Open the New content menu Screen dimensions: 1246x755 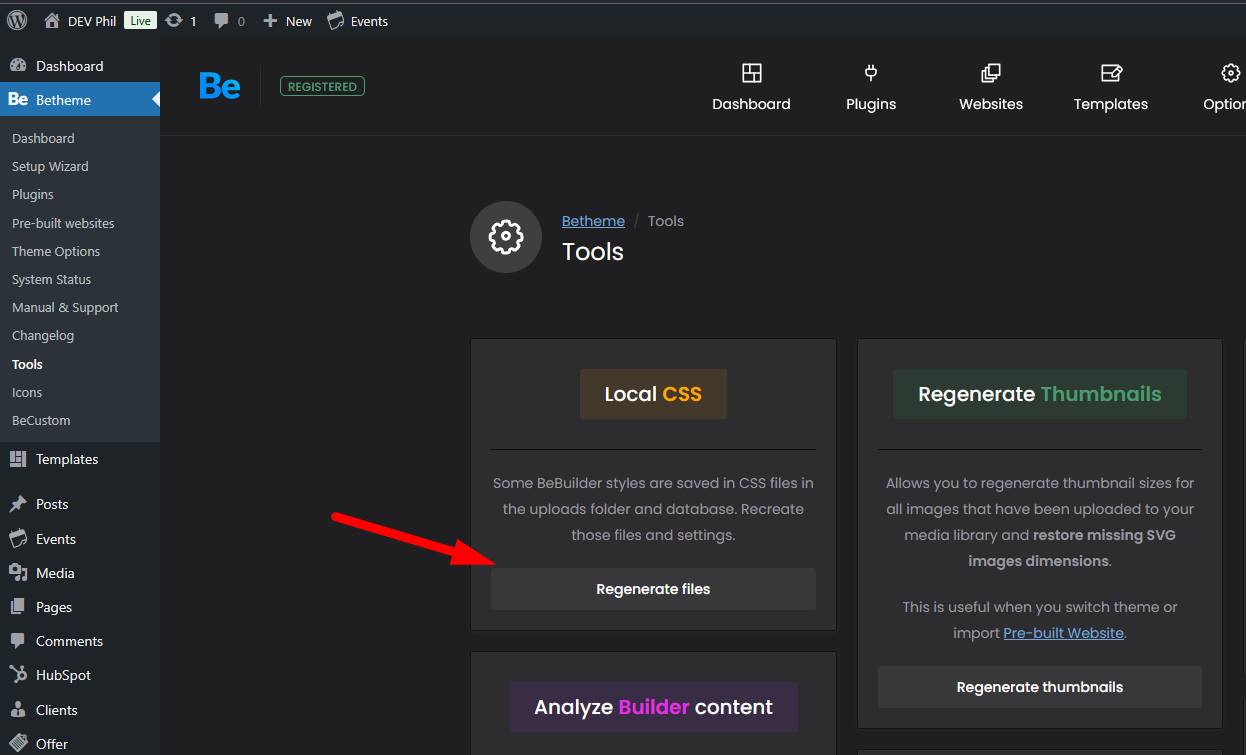288,21
